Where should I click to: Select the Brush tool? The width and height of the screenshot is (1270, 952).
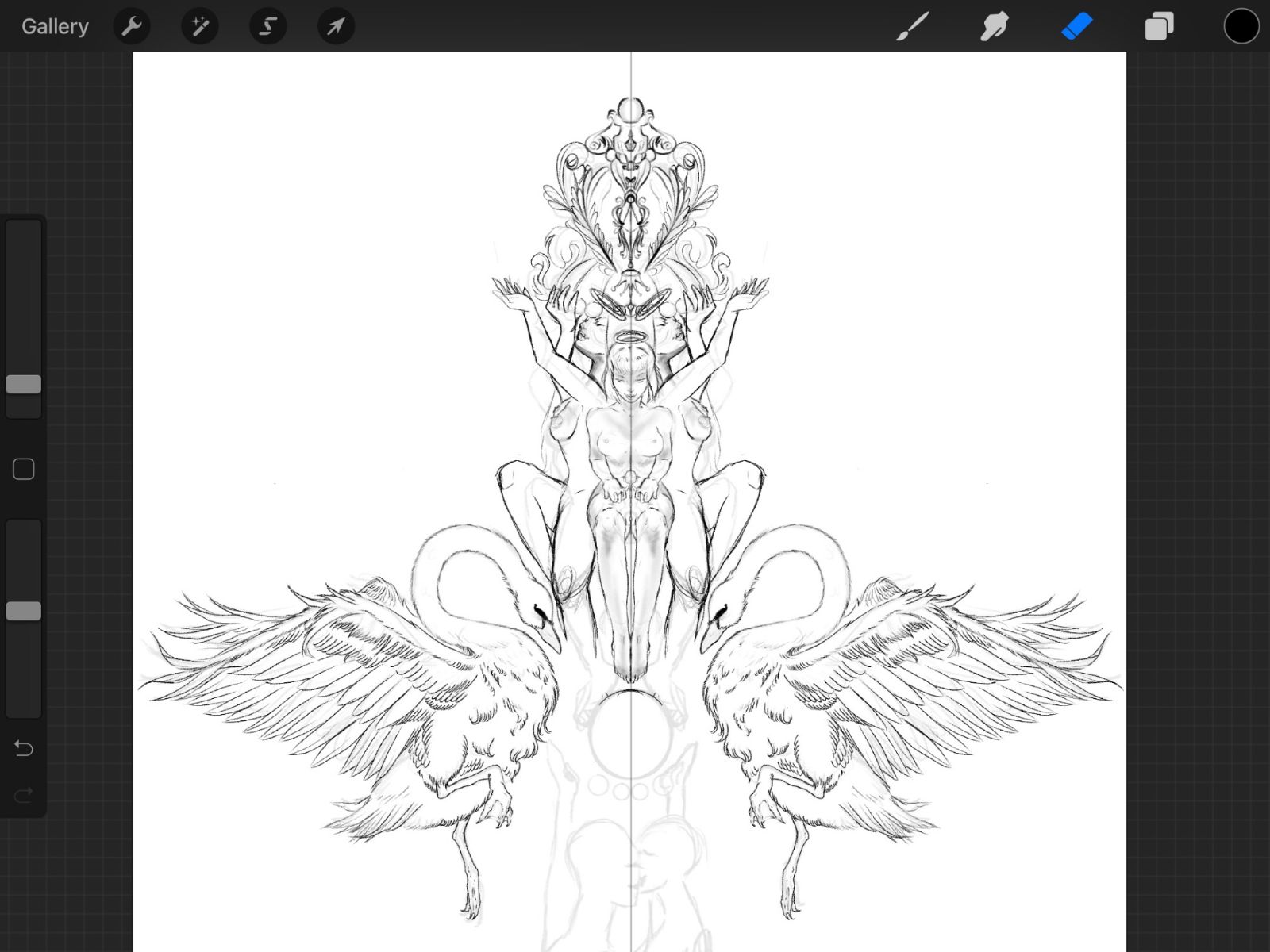pos(913,26)
